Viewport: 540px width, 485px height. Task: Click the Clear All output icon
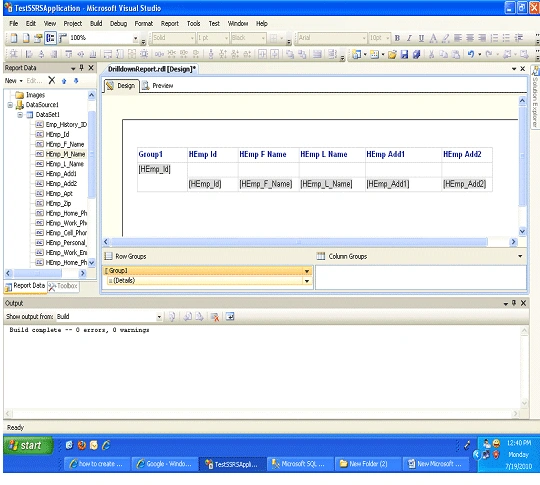click(x=215, y=317)
